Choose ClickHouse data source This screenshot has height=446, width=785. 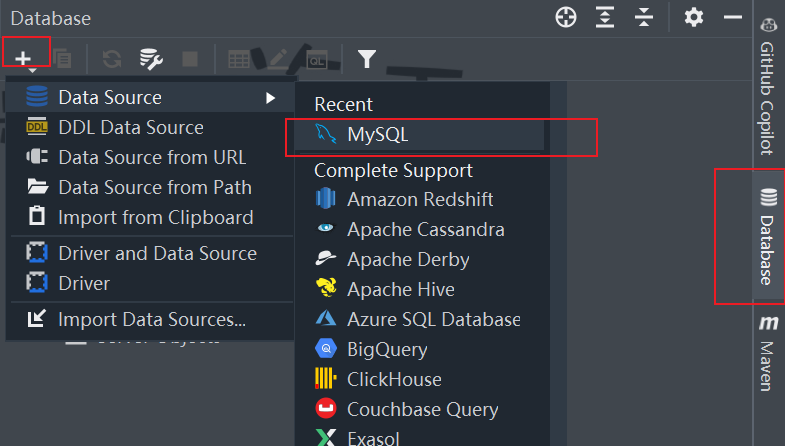420,379
